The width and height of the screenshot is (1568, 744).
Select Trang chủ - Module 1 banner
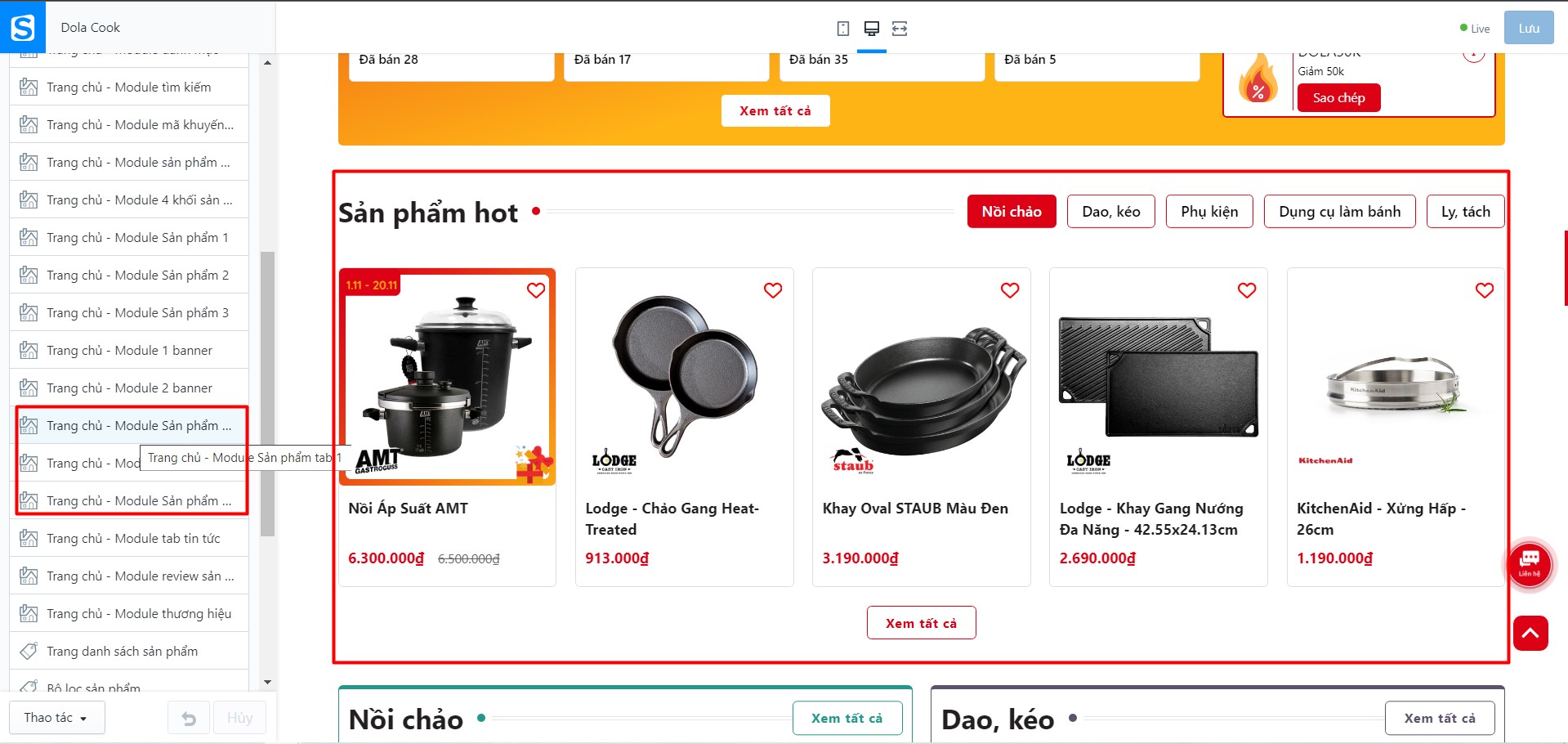click(129, 350)
